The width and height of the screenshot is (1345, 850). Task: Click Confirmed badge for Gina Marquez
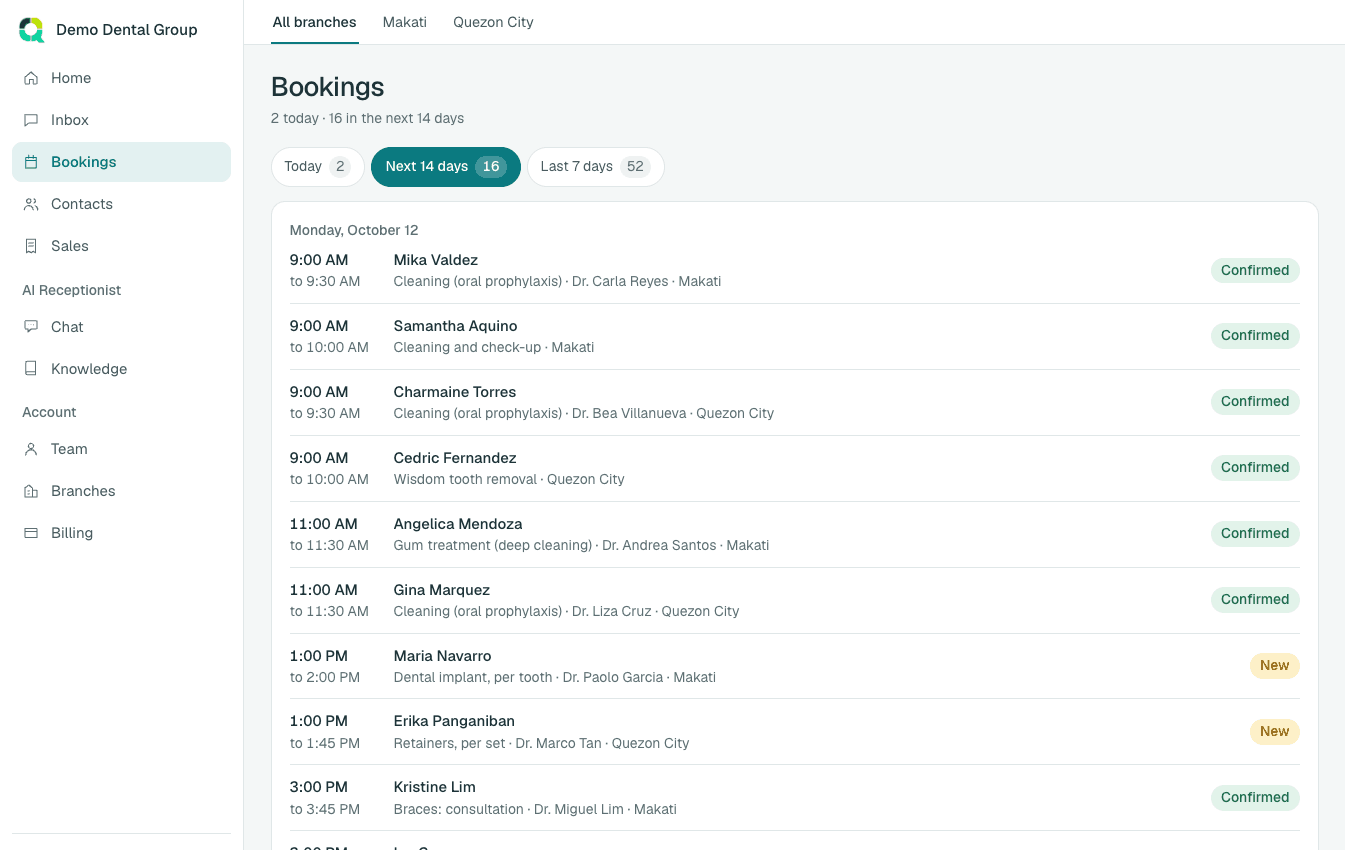(1255, 600)
